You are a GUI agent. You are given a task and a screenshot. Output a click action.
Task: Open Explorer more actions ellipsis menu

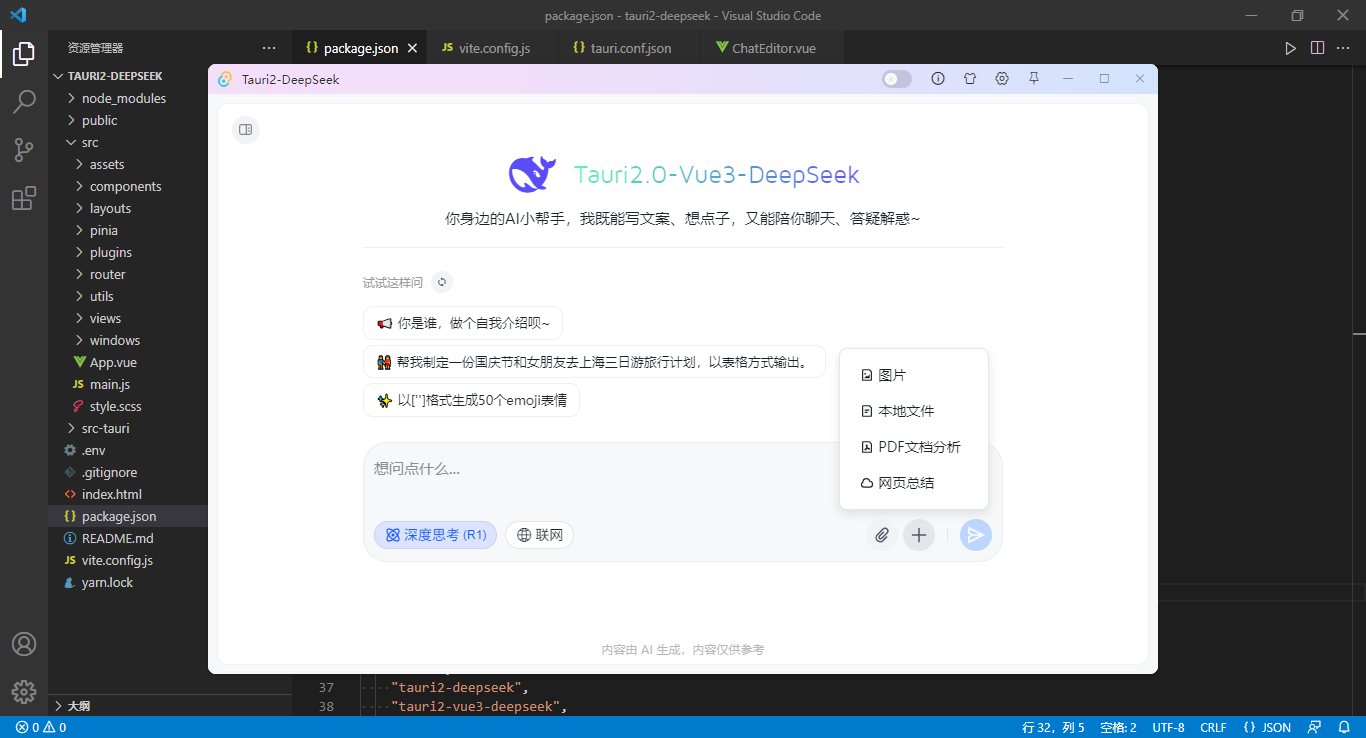[269, 48]
